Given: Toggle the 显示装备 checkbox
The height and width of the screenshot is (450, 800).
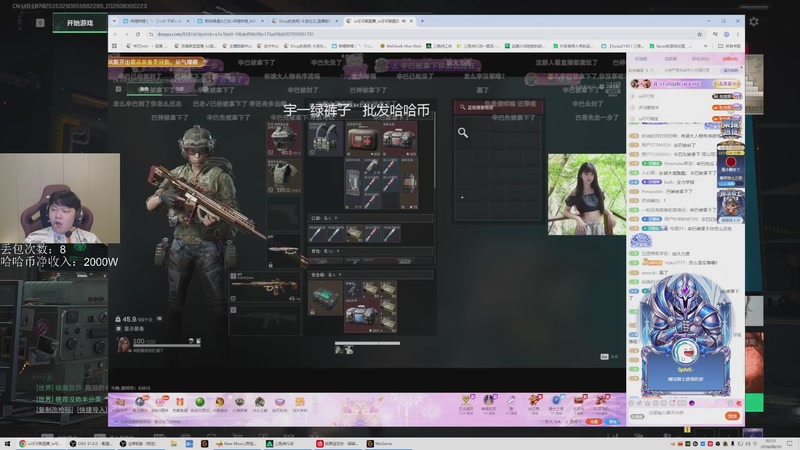Looking at the screenshot, I should pos(119,329).
